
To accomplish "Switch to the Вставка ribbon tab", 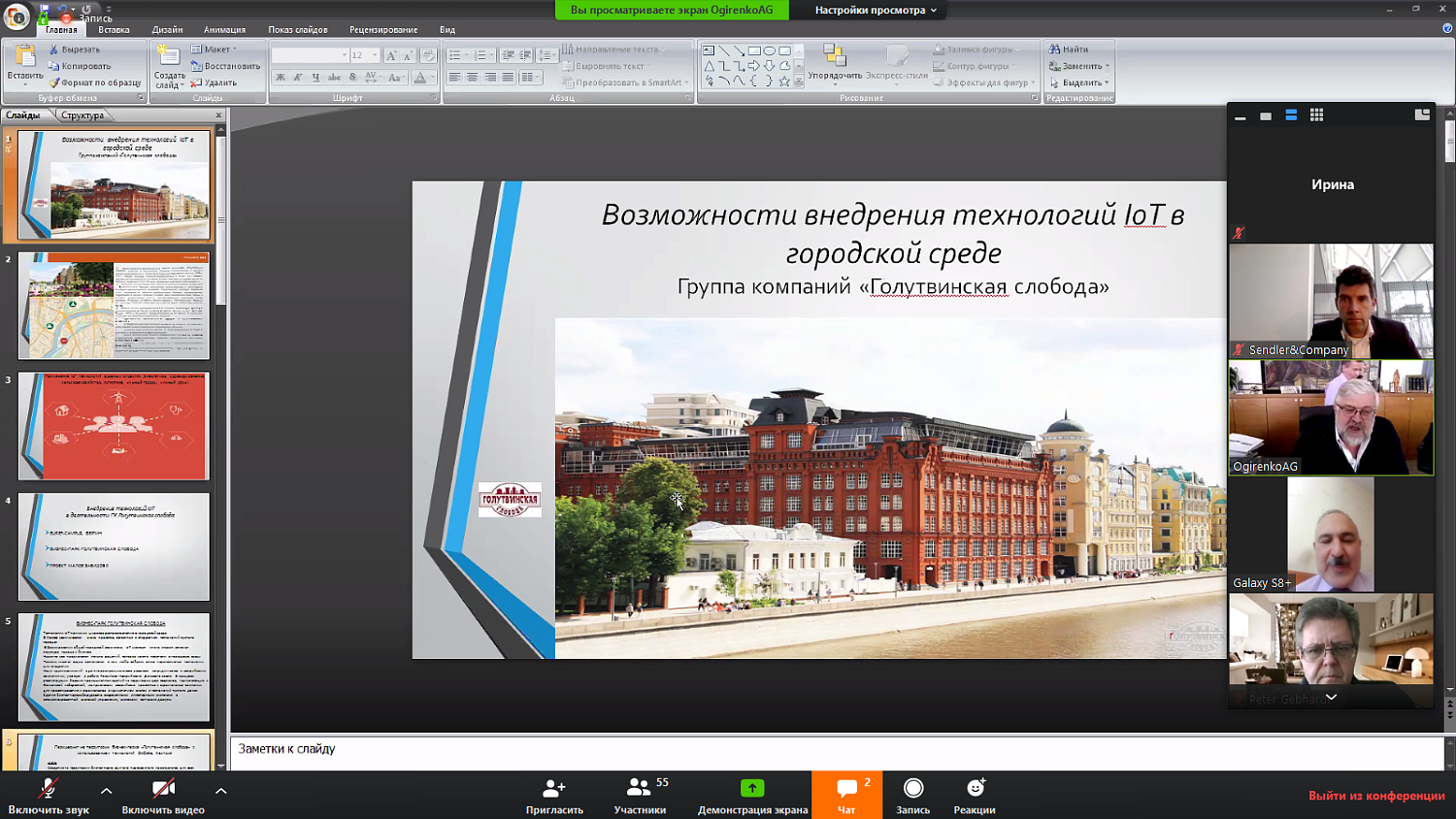I will (x=114, y=30).
